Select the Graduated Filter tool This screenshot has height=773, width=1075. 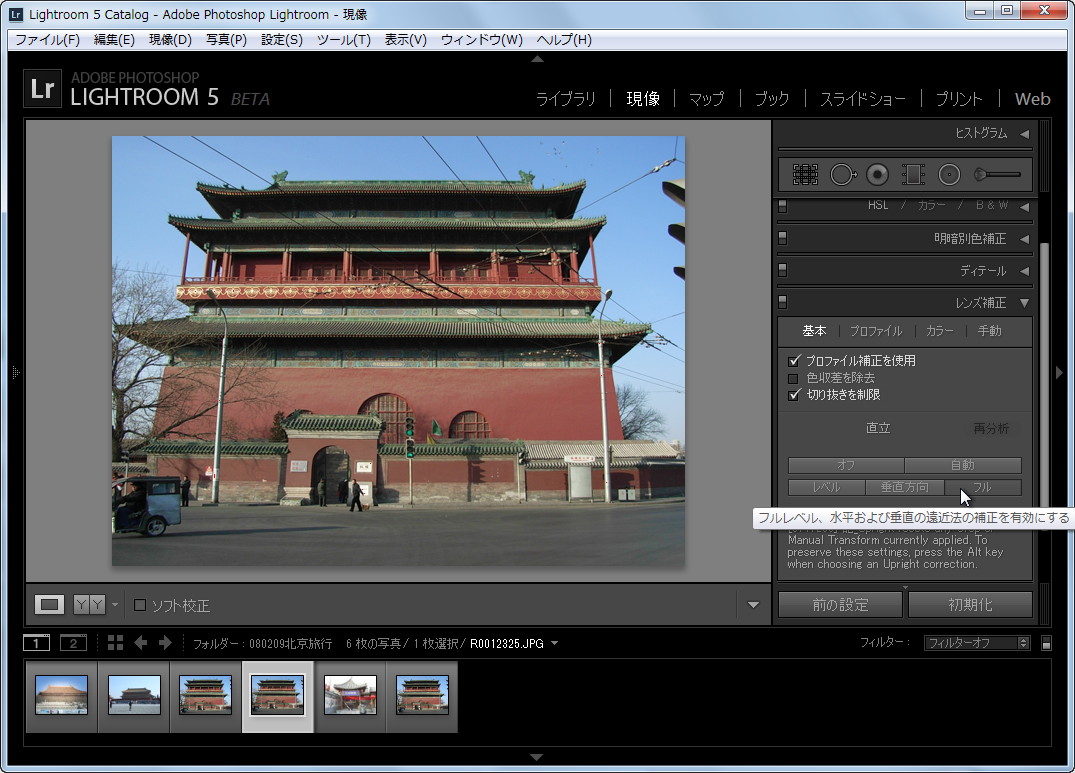pyautogui.click(x=913, y=175)
